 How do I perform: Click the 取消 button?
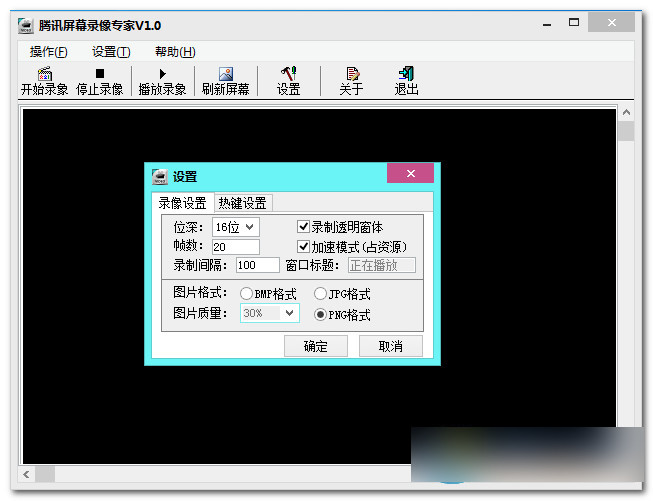tap(390, 346)
